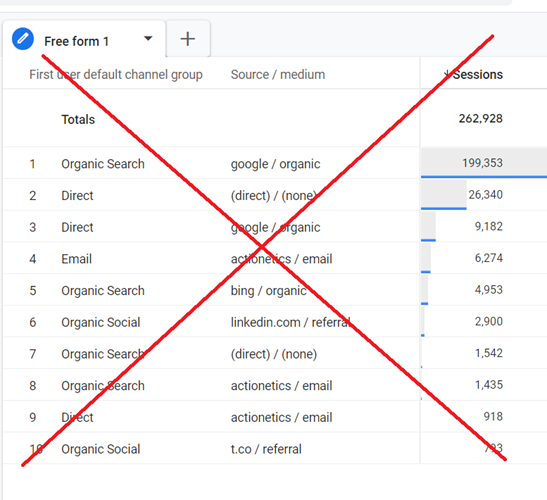Viewport: 547px width, 500px height.
Task: Select Direct in row 2
Action: [x=77, y=196]
